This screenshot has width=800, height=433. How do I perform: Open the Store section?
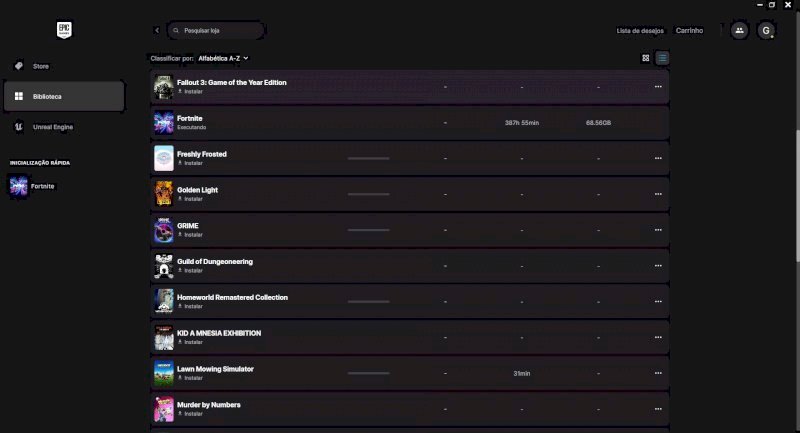(40, 66)
